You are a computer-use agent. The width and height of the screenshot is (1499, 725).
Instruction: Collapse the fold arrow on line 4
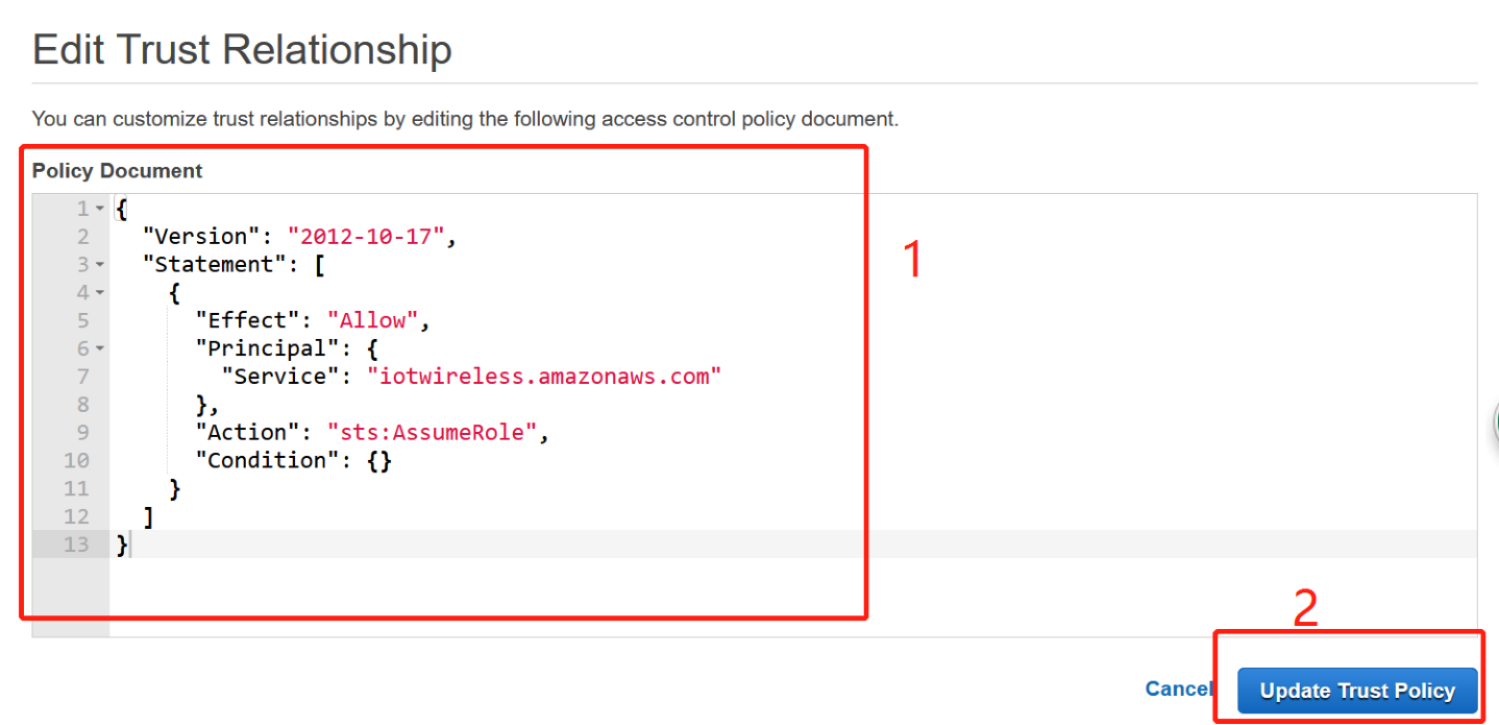(x=99, y=293)
